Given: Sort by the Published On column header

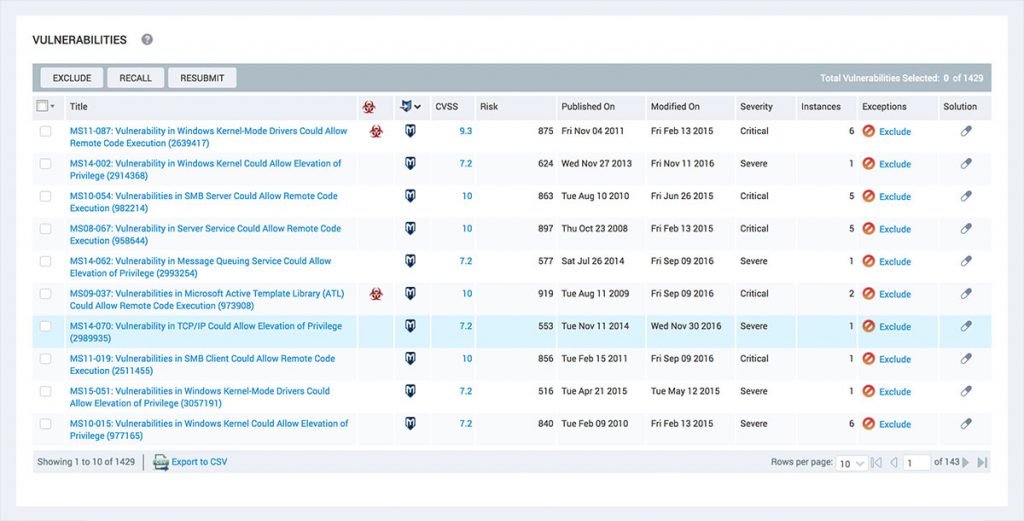Looking at the screenshot, I should (588, 107).
